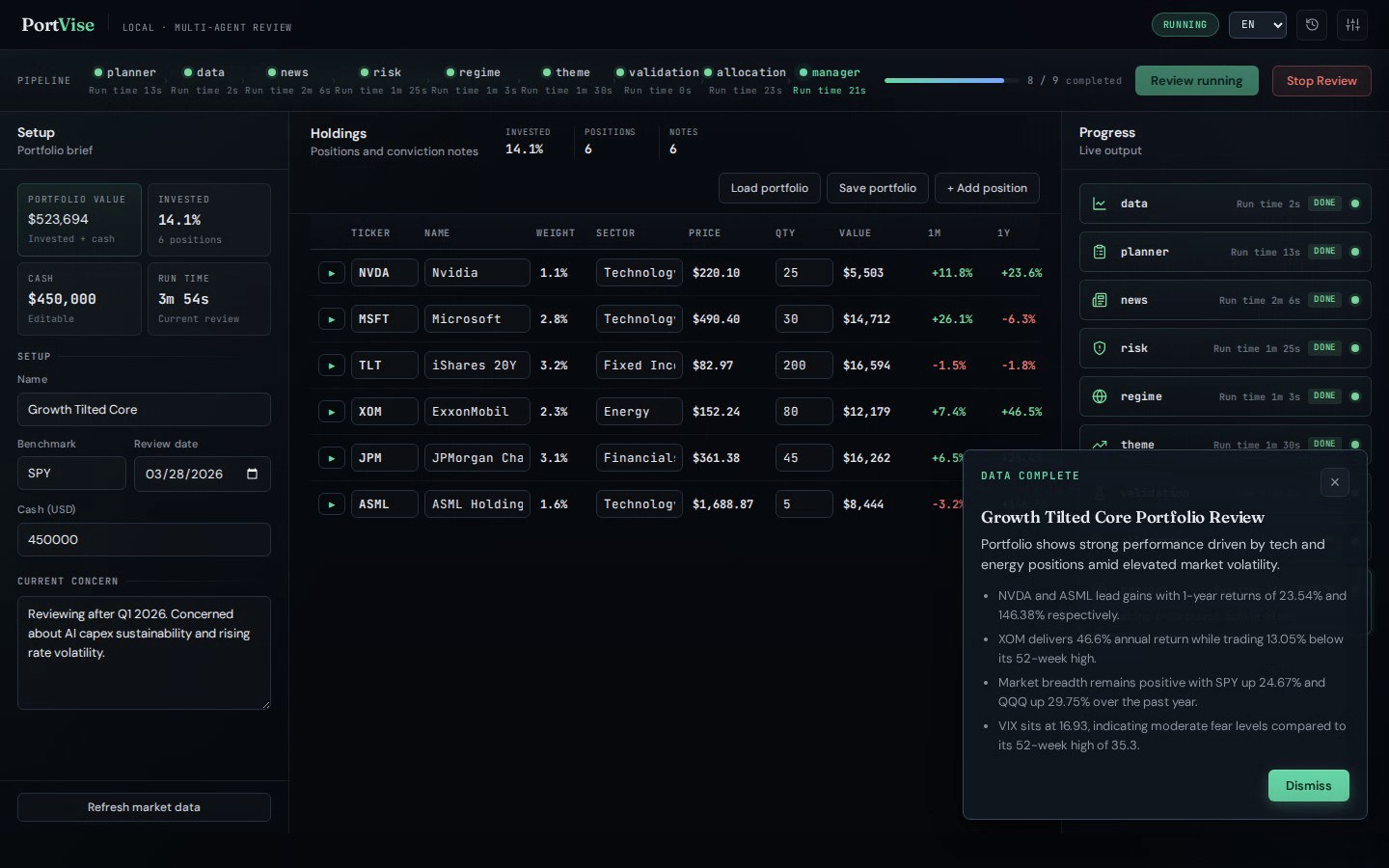Click the data row green status dot
Image resolution: width=1389 pixels, height=868 pixels.
[x=1355, y=203]
